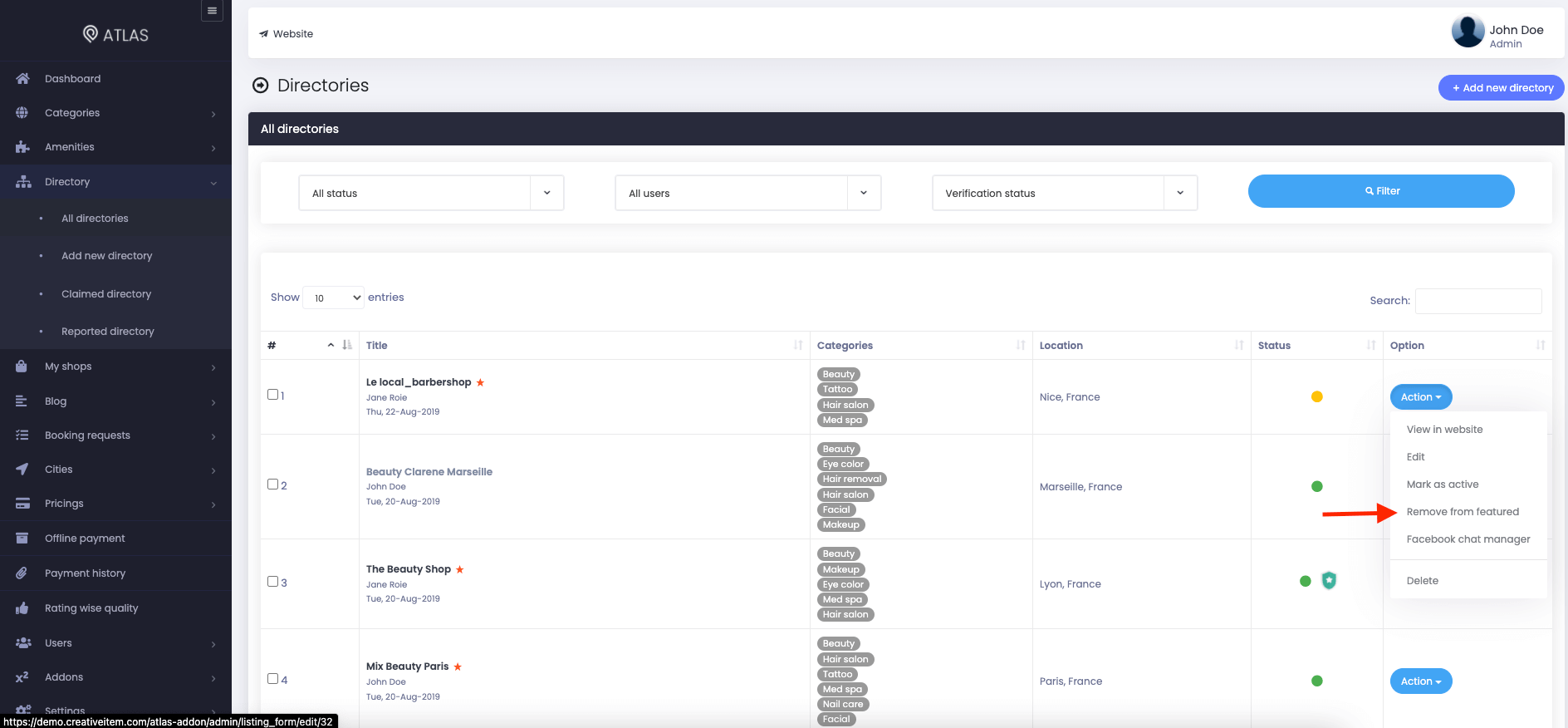This screenshot has height=728, width=1568.
Task: Select View in website menu option
Action: pyautogui.click(x=1444, y=430)
